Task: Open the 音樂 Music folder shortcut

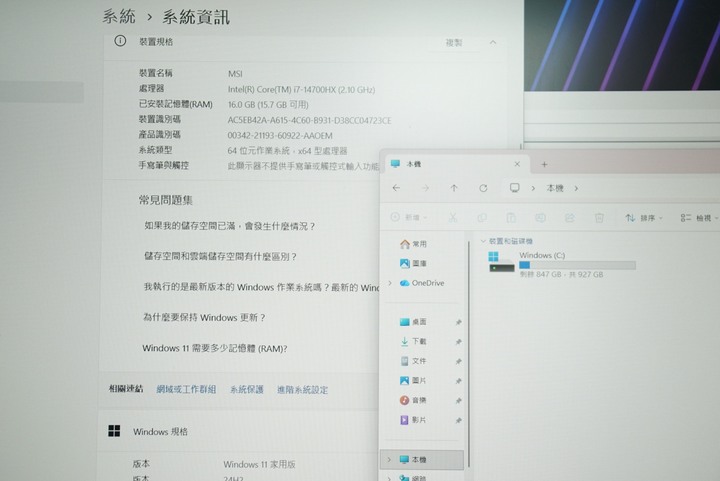Action: coord(418,400)
